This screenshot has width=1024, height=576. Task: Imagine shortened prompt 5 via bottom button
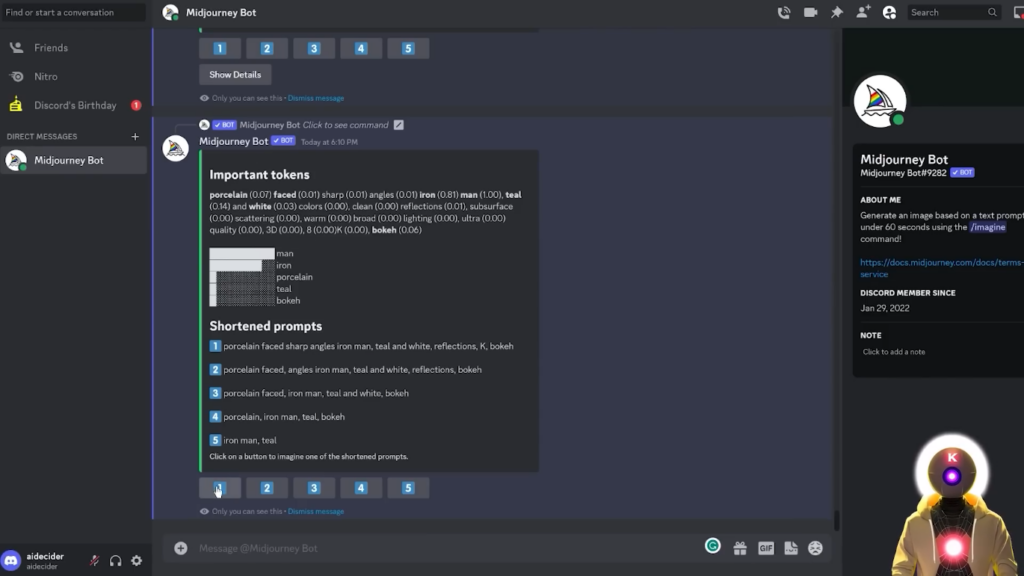408,488
